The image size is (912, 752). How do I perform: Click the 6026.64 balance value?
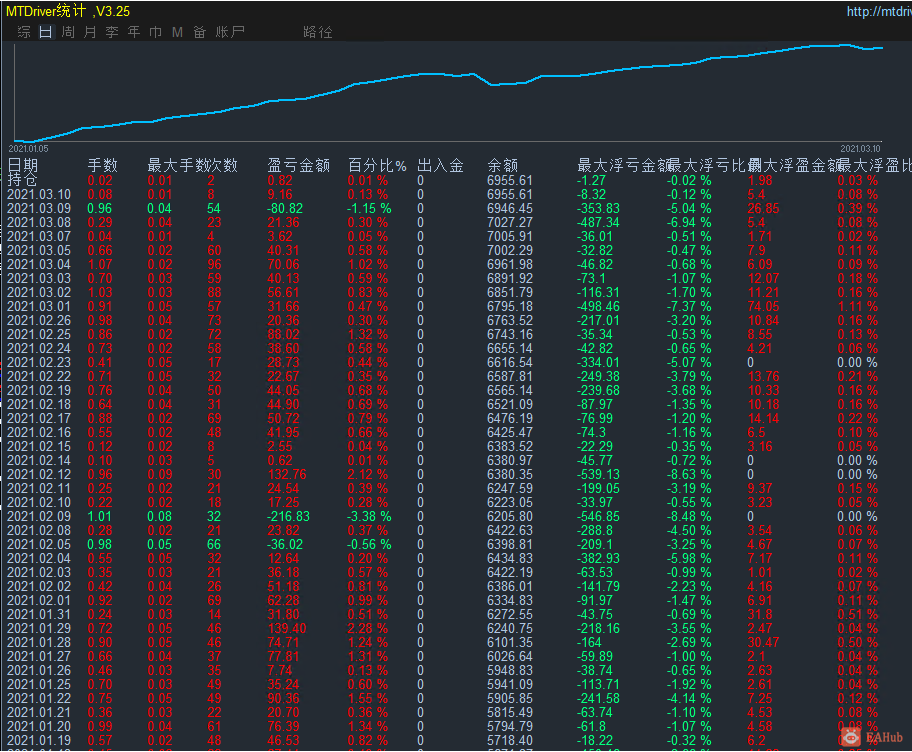click(x=510, y=656)
